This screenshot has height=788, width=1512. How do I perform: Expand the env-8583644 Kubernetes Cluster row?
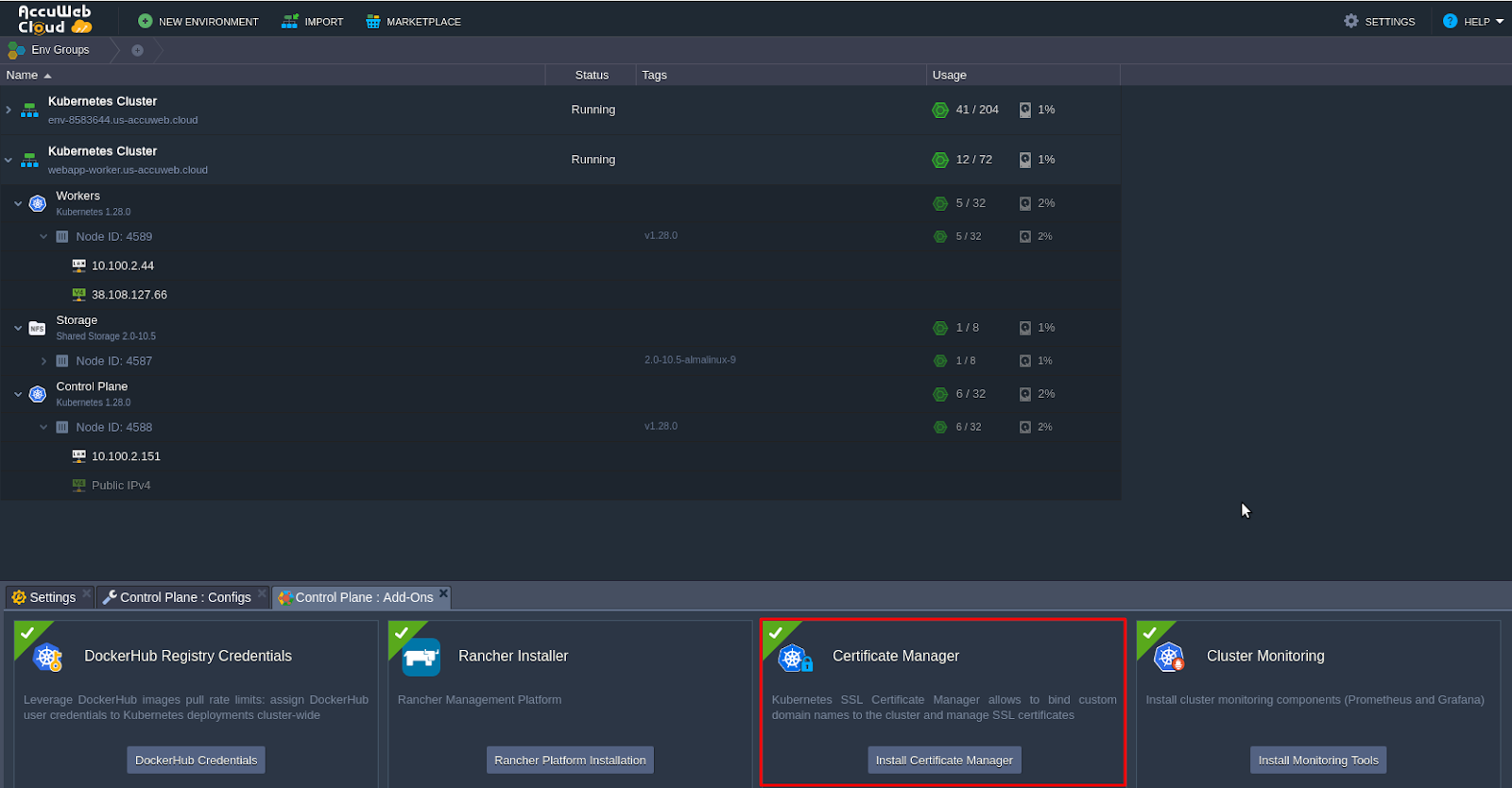click(x=9, y=110)
